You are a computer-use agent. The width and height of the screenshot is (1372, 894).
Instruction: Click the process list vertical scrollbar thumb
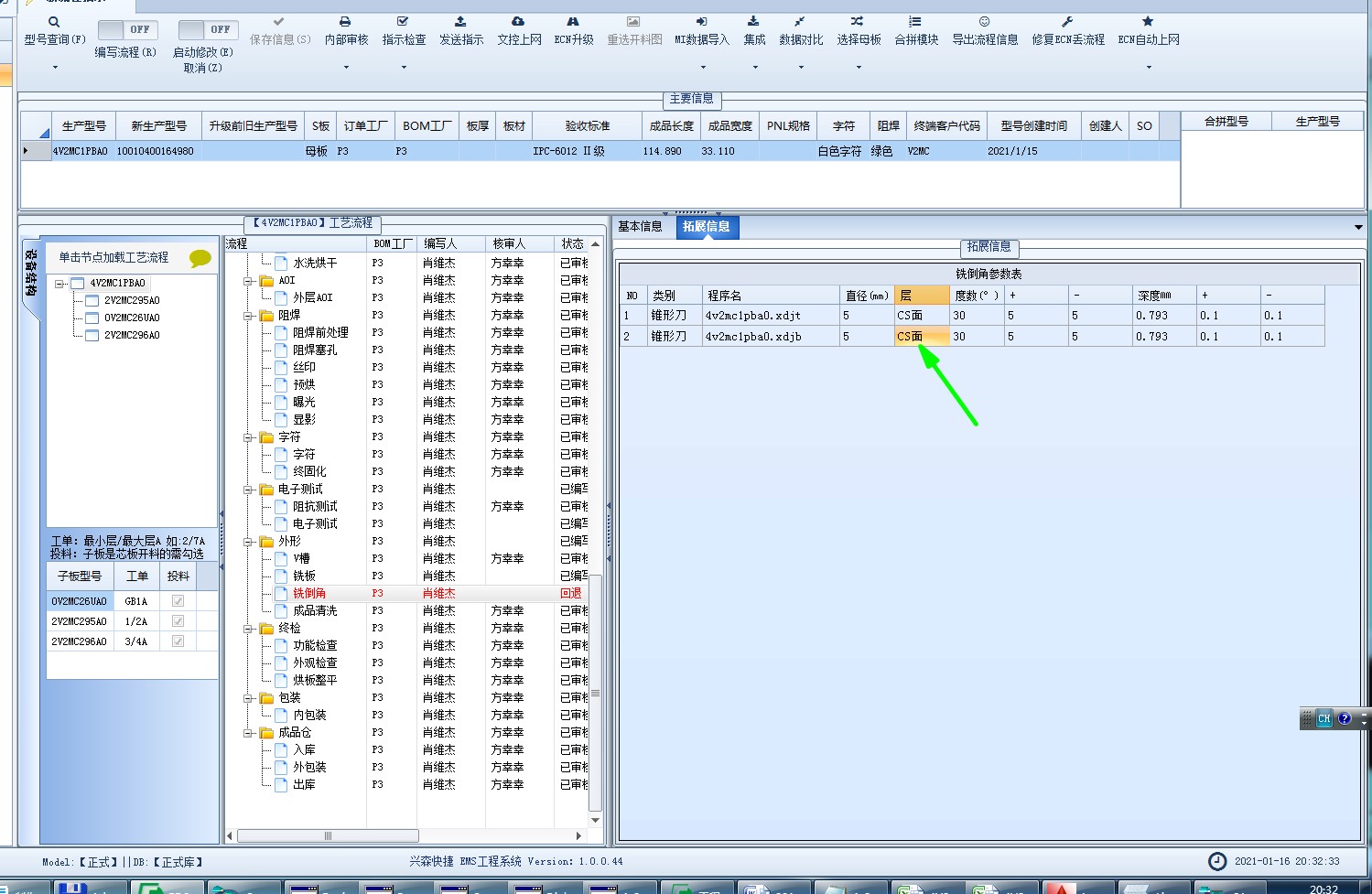tap(595, 693)
